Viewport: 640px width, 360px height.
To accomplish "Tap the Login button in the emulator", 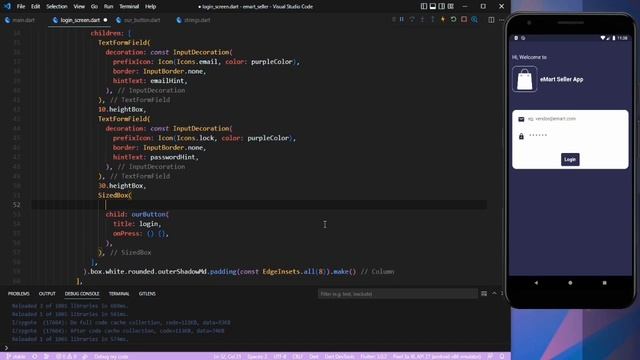I will (x=570, y=159).
